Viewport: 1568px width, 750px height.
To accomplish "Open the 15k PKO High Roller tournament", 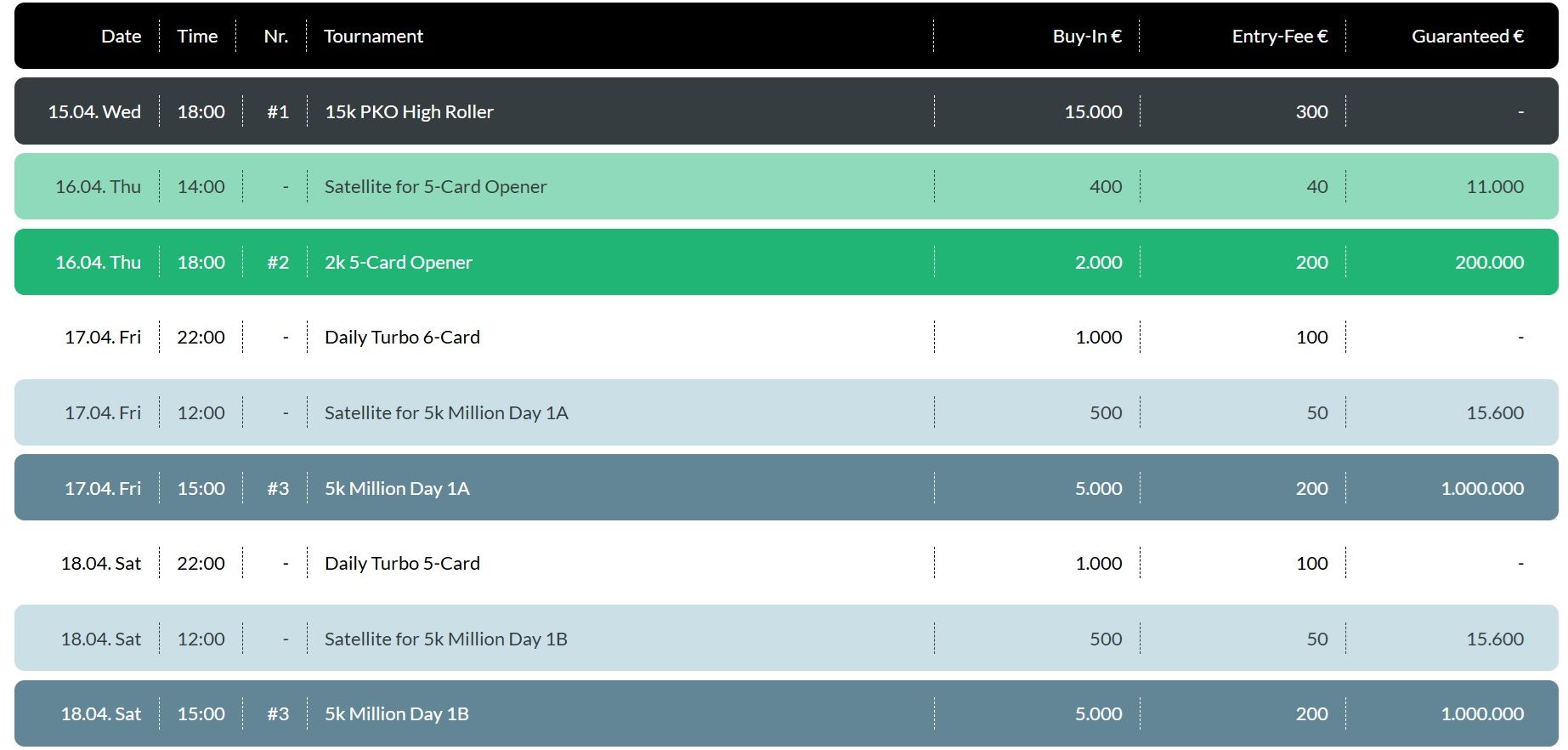I will (409, 112).
